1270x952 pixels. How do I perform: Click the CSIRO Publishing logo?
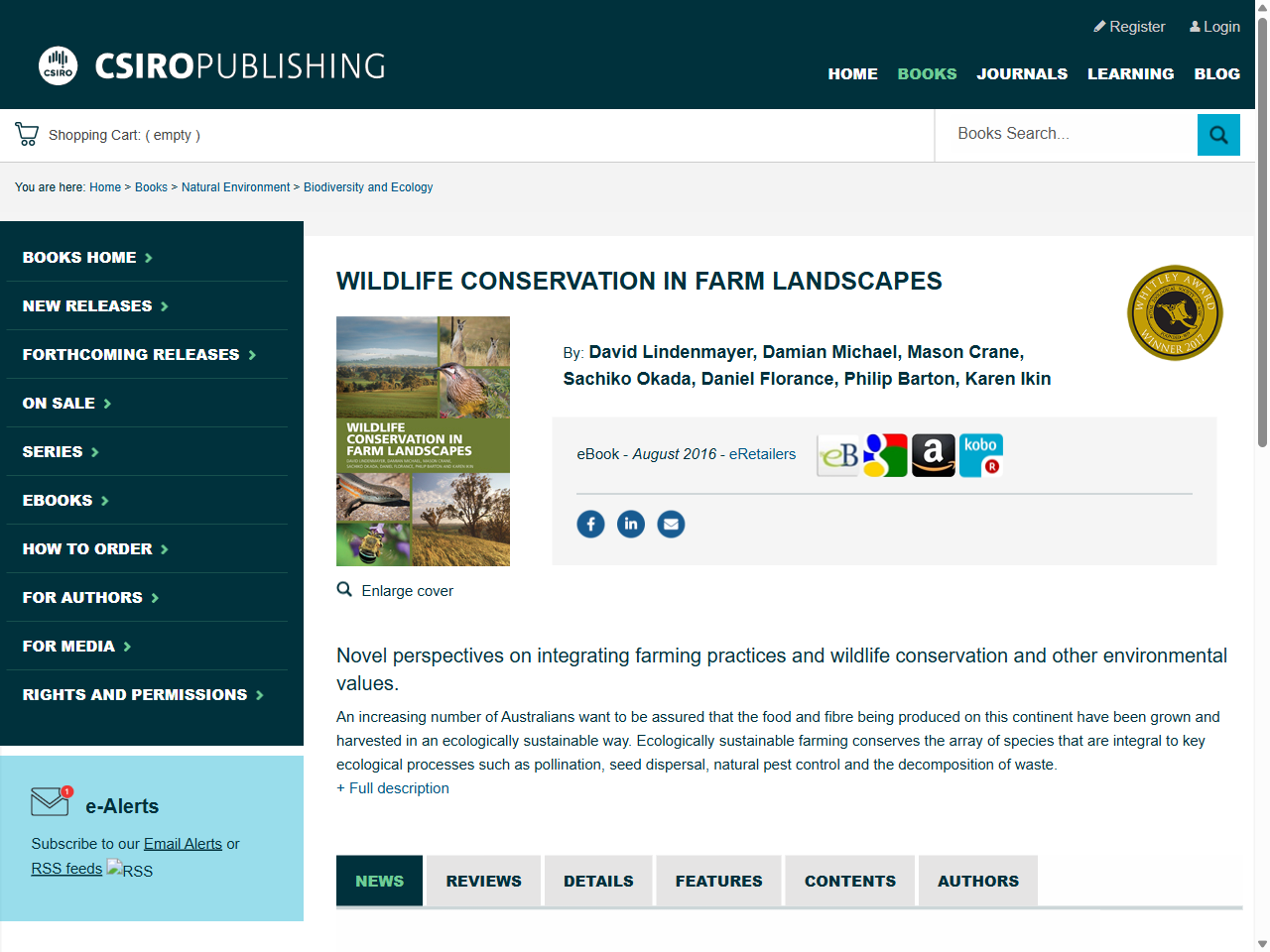pos(208,66)
